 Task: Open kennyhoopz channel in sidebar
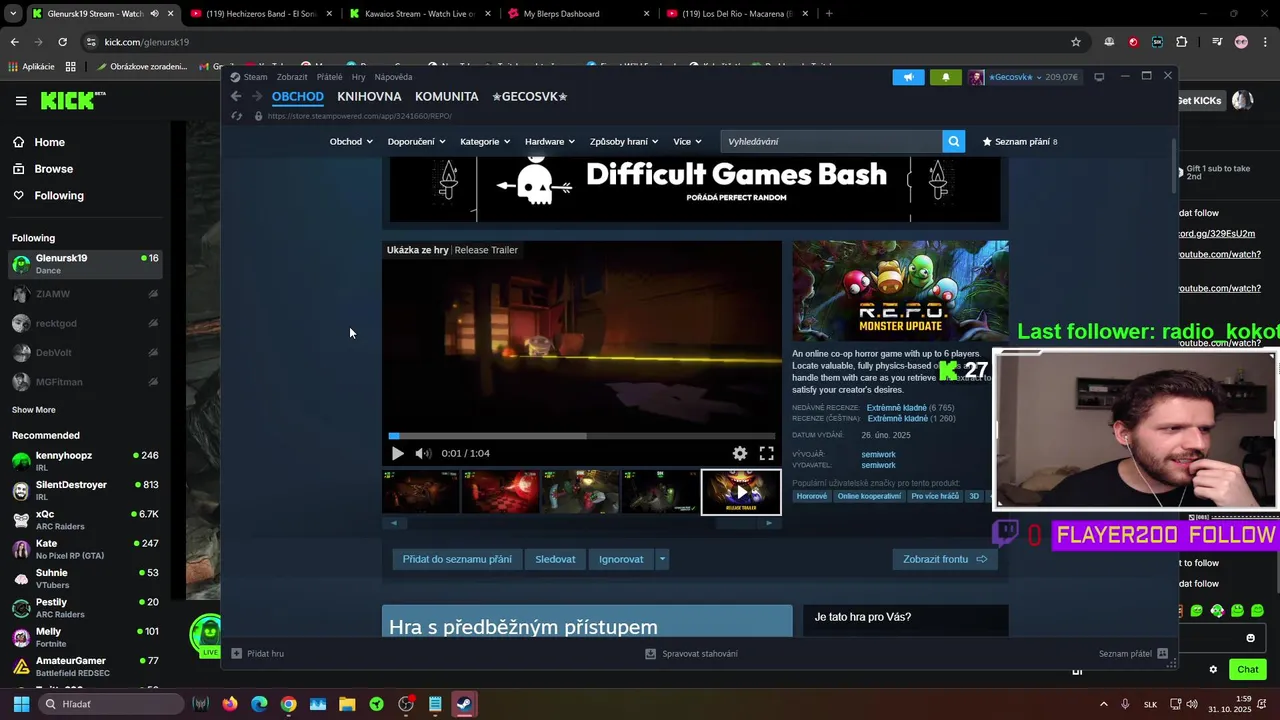pos(85,461)
